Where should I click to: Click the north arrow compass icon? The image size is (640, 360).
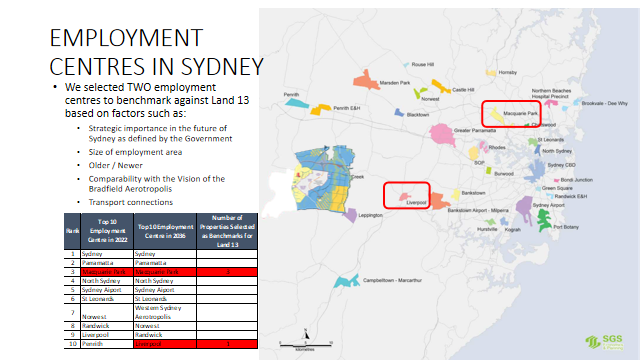point(305,334)
